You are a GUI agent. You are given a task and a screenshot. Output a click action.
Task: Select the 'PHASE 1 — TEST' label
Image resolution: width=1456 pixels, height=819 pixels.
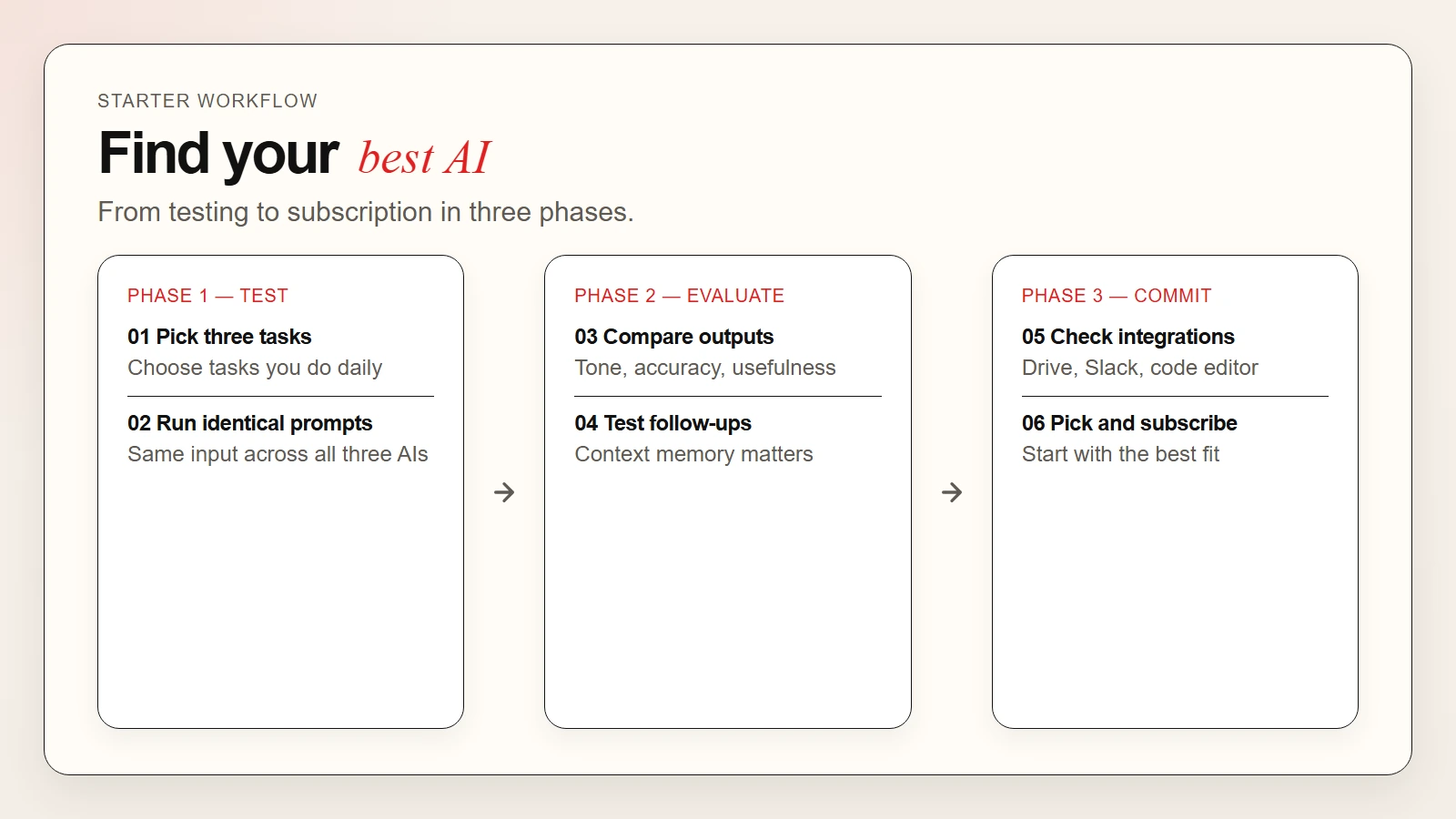(x=207, y=296)
